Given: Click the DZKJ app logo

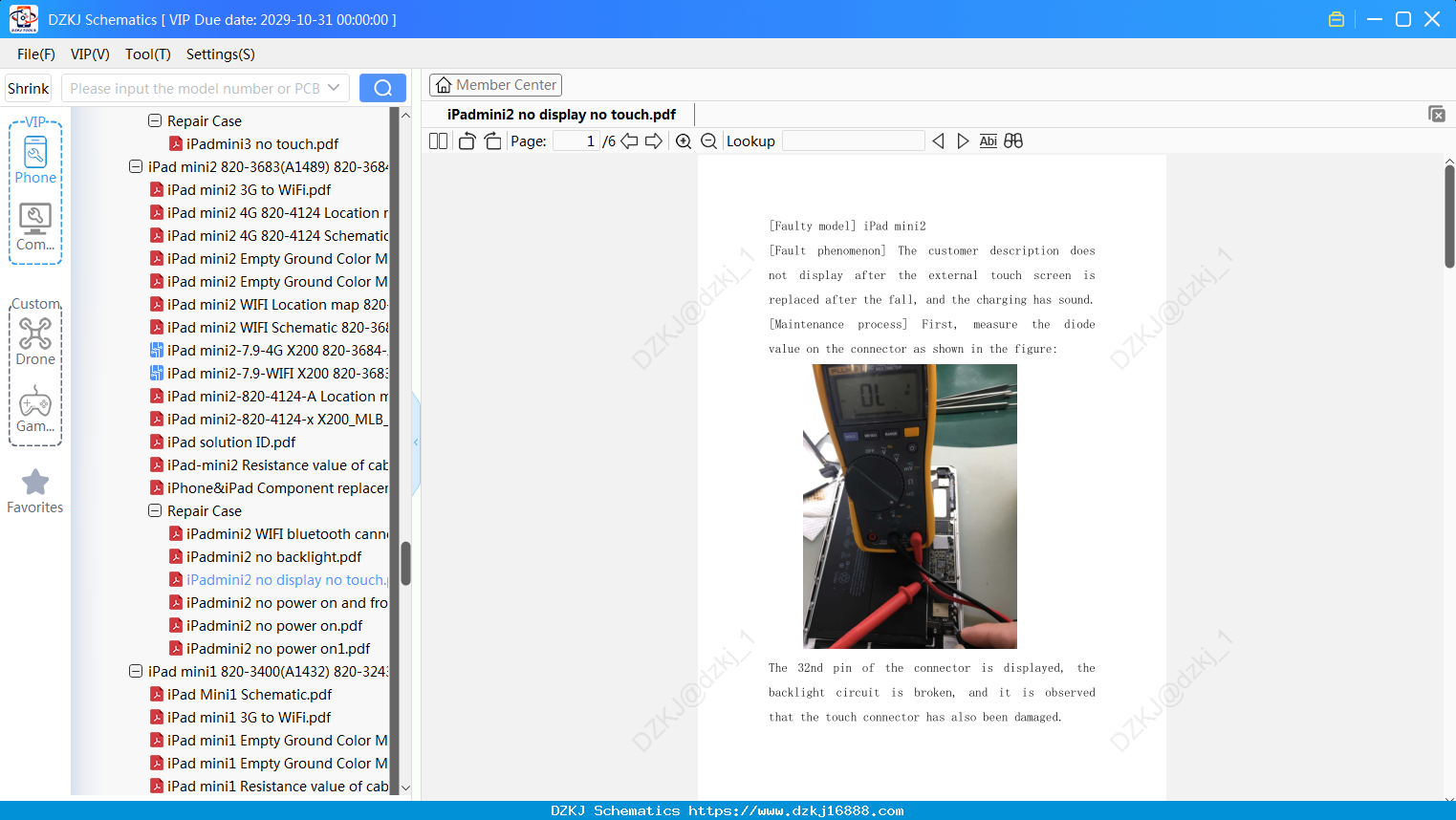Looking at the screenshot, I should (x=23, y=19).
